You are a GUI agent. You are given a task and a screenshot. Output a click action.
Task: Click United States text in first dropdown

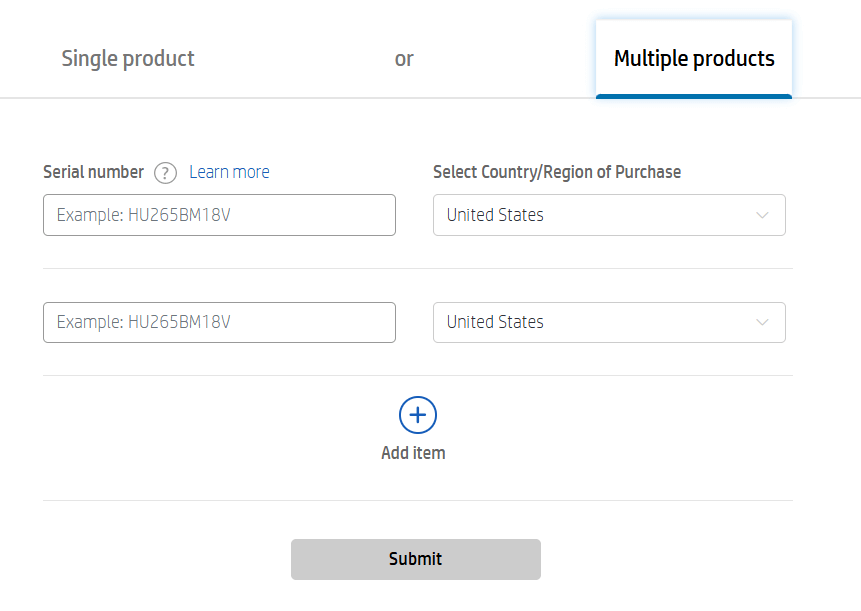point(495,215)
